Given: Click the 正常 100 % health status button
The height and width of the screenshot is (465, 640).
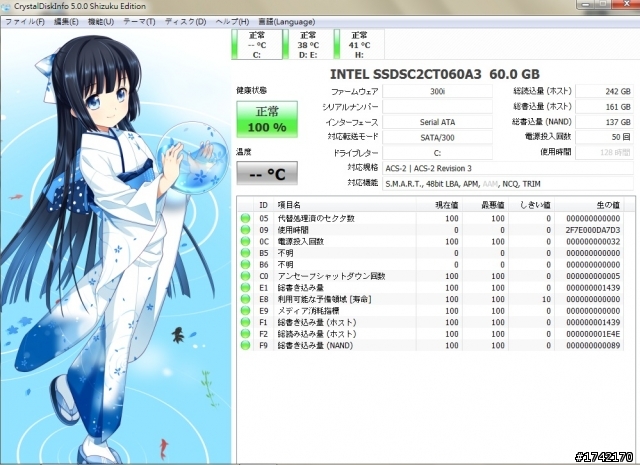Looking at the screenshot, I should 267,119.
